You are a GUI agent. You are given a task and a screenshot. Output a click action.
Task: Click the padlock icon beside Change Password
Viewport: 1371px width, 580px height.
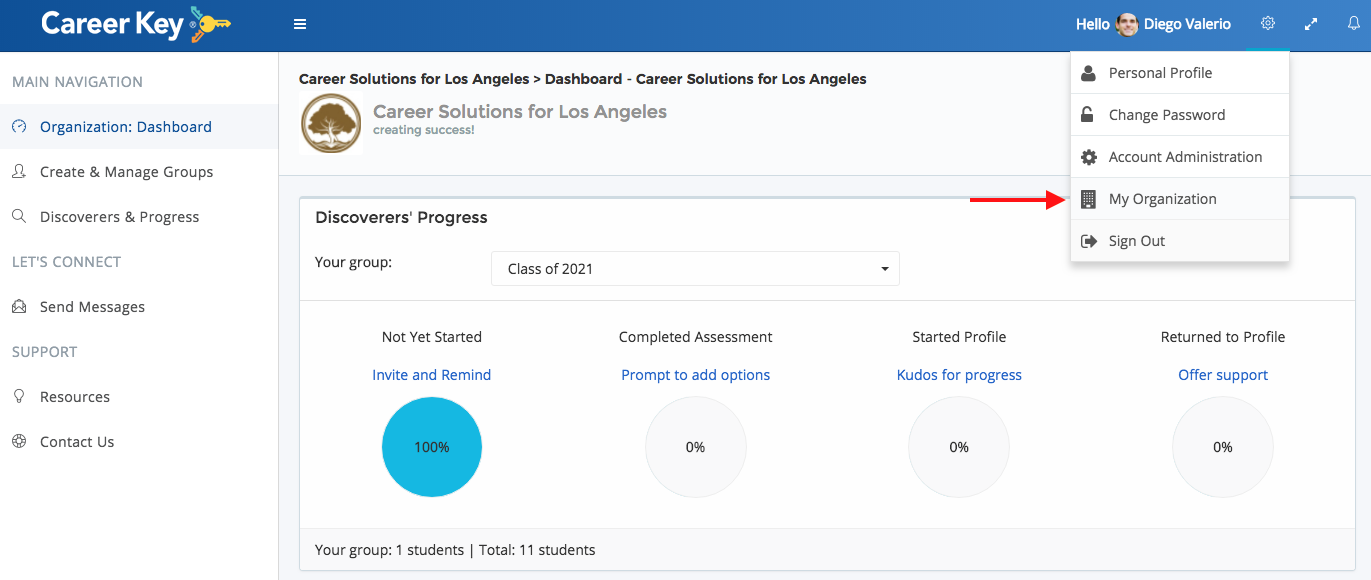1087,115
